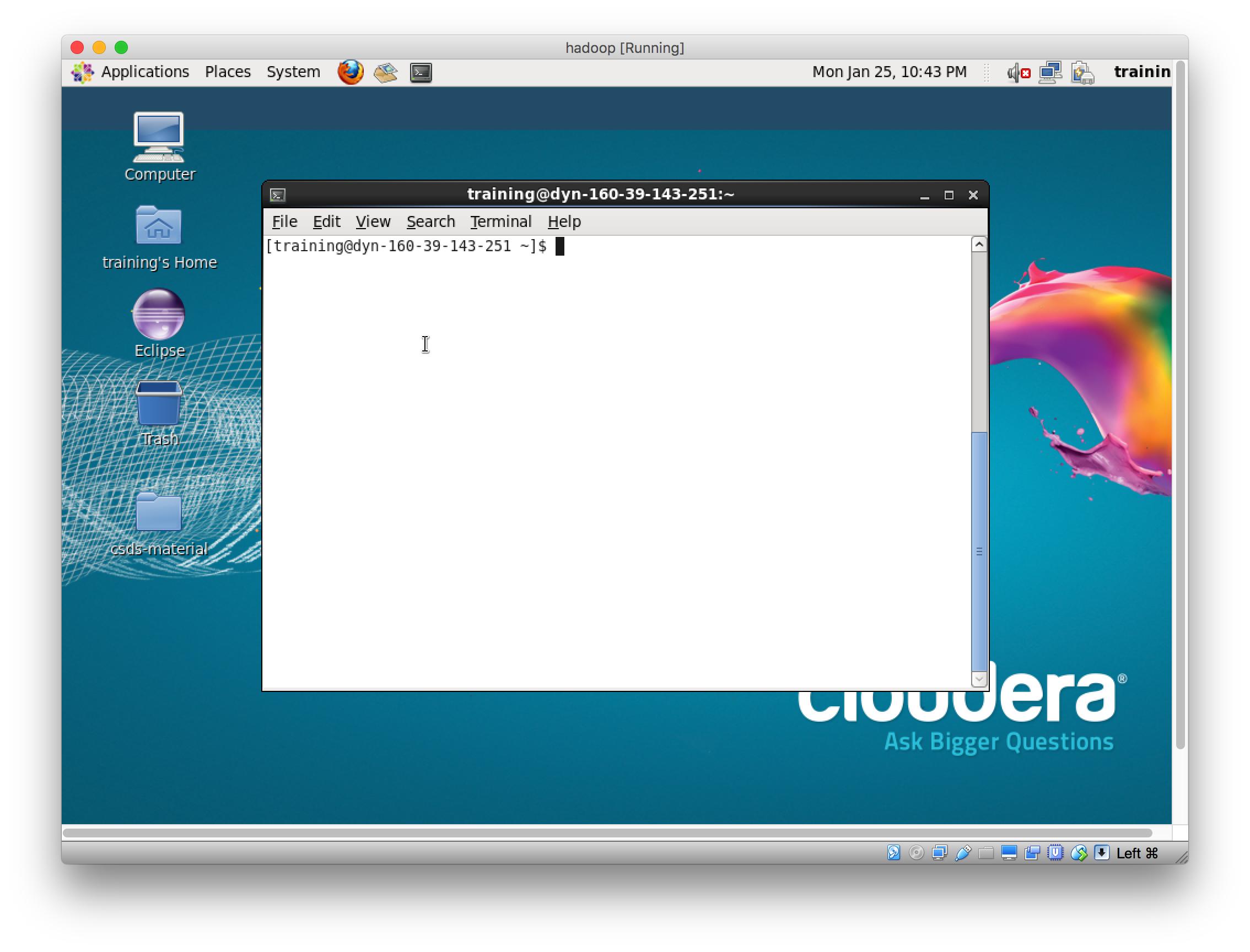Launch Firefox from the top panel
The width and height of the screenshot is (1250, 952).
pyautogui.click(x=350, y=72)
